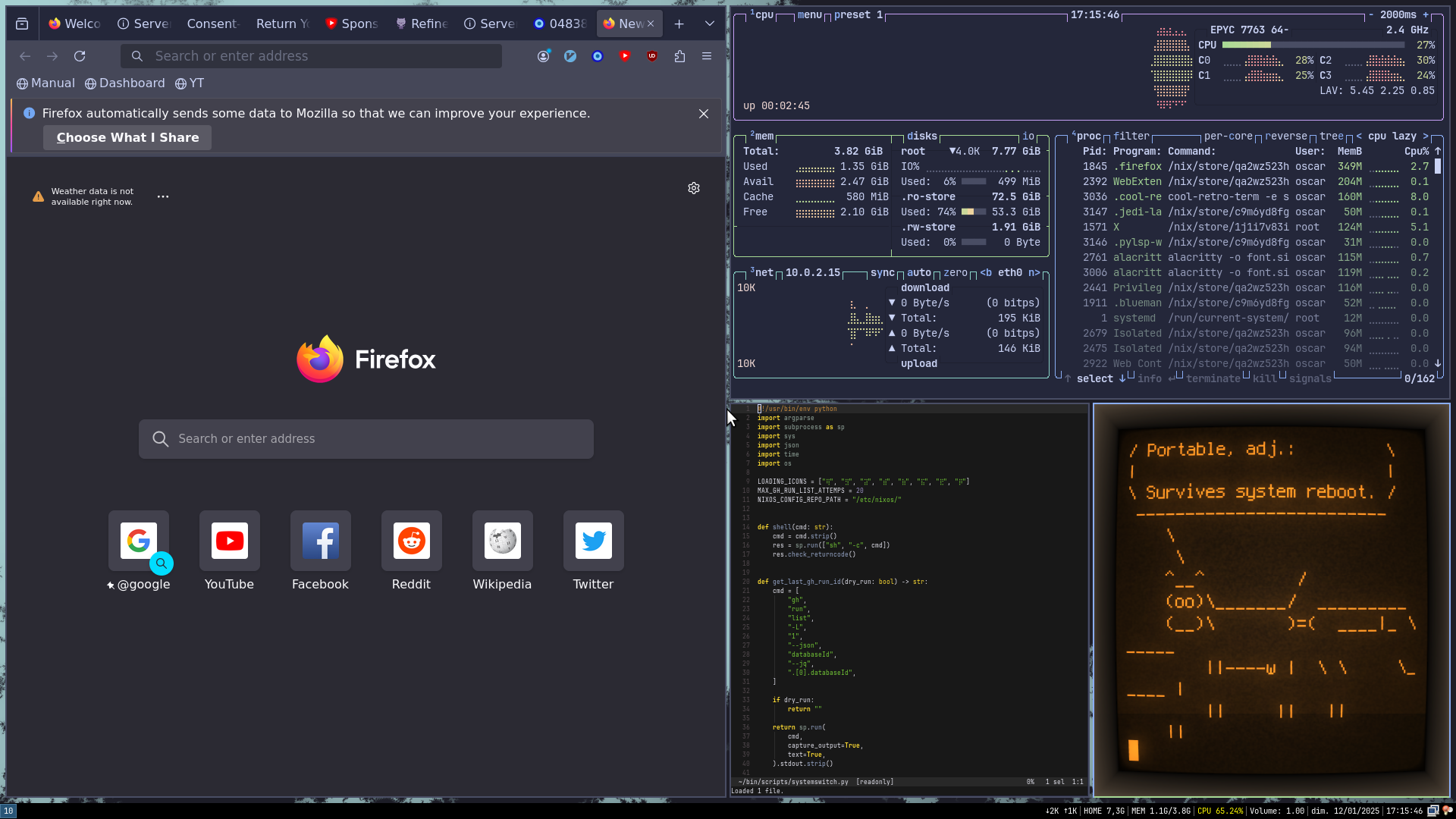Open a new tab with the plus button
This screenshot has height=819, width=1456.
point(679,24)
